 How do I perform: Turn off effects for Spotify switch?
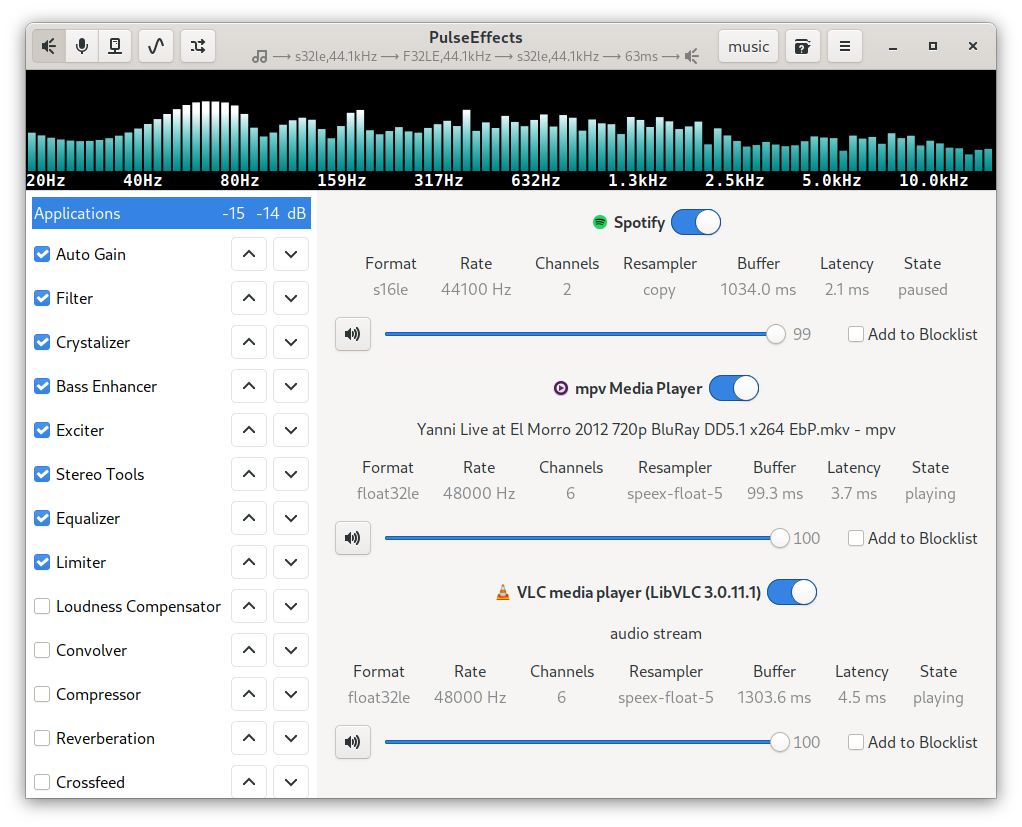point(696,222)
